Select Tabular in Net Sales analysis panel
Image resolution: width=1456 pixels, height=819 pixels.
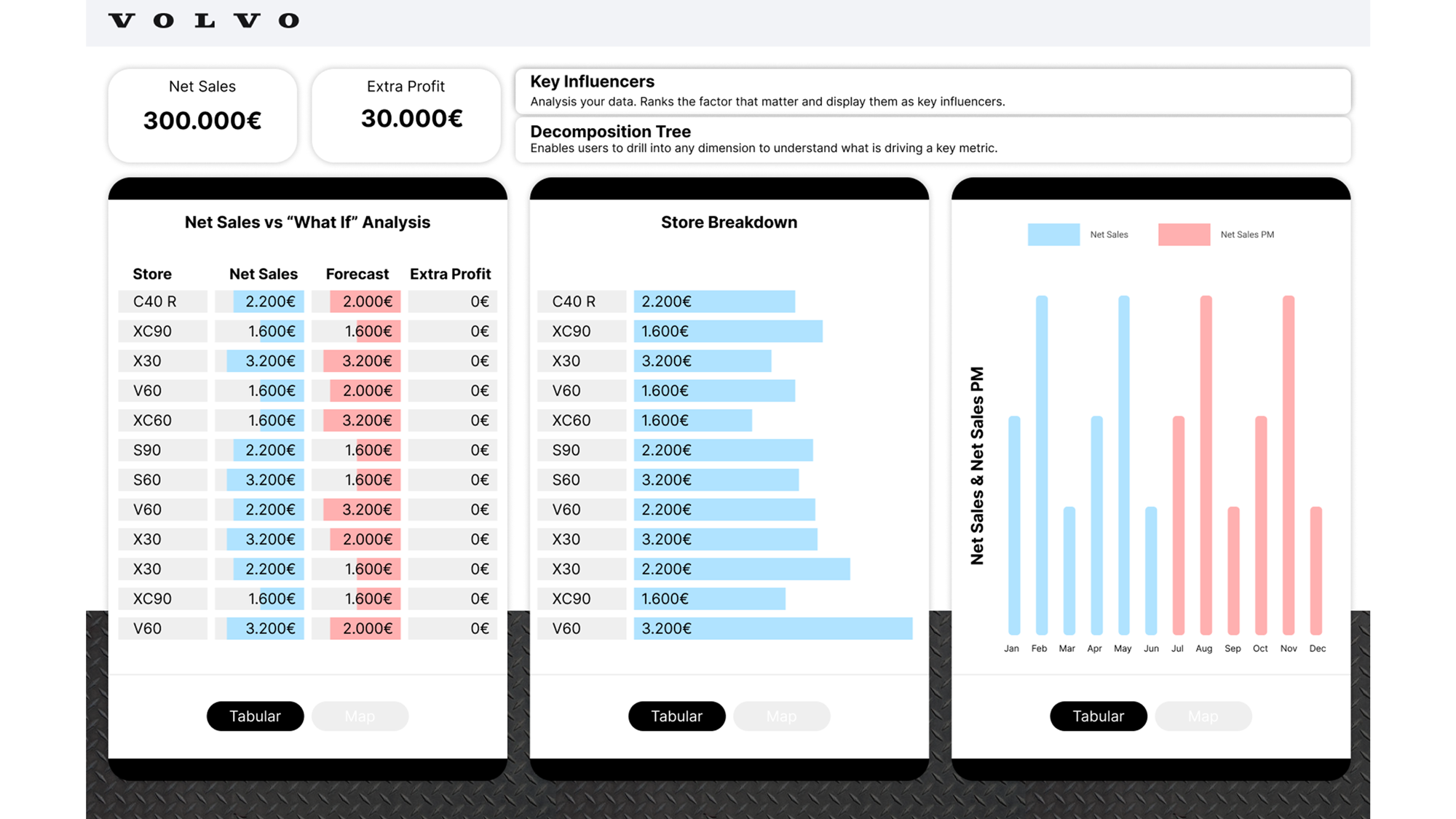click(x=255, y=716)
